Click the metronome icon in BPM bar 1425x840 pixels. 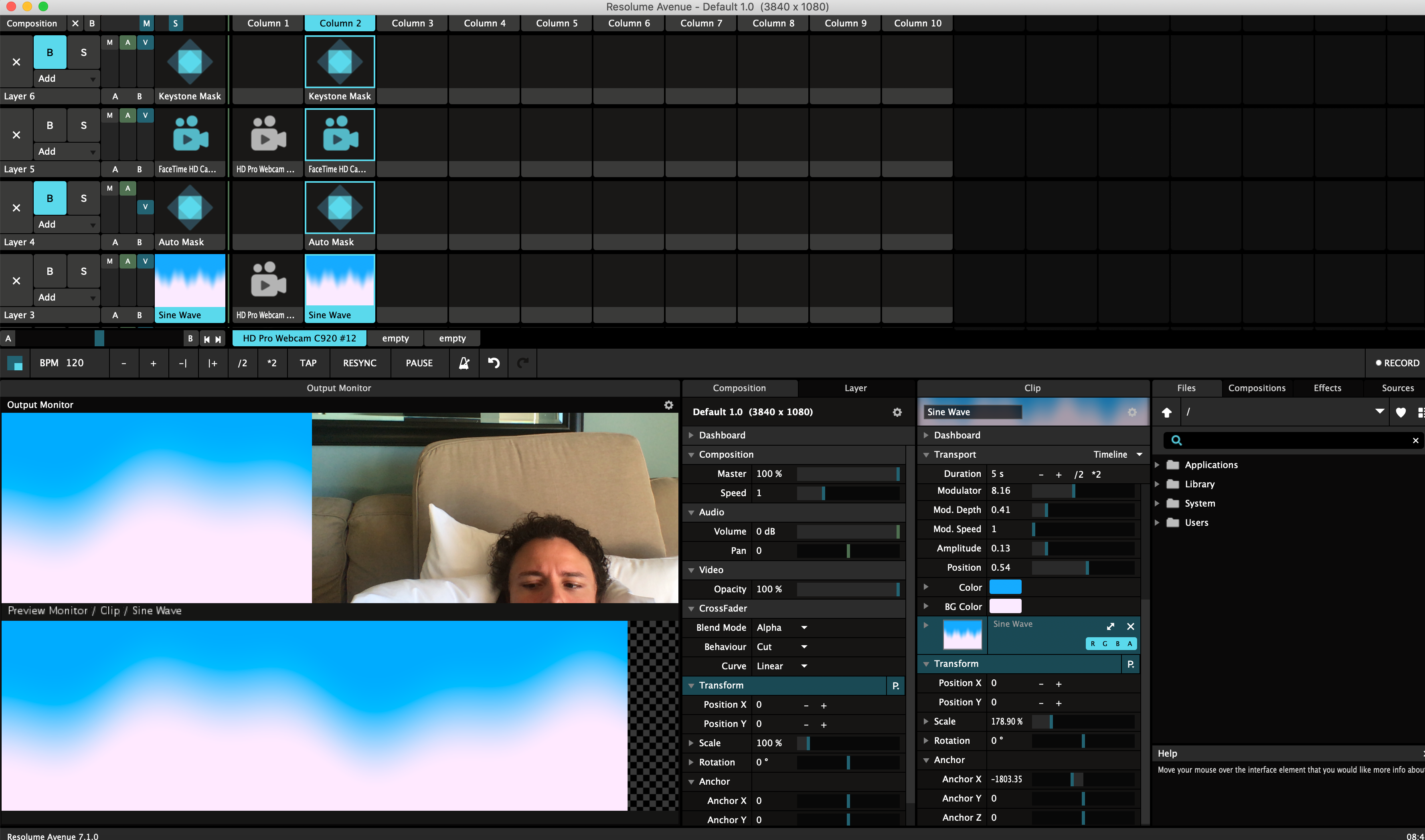(464, 363)
